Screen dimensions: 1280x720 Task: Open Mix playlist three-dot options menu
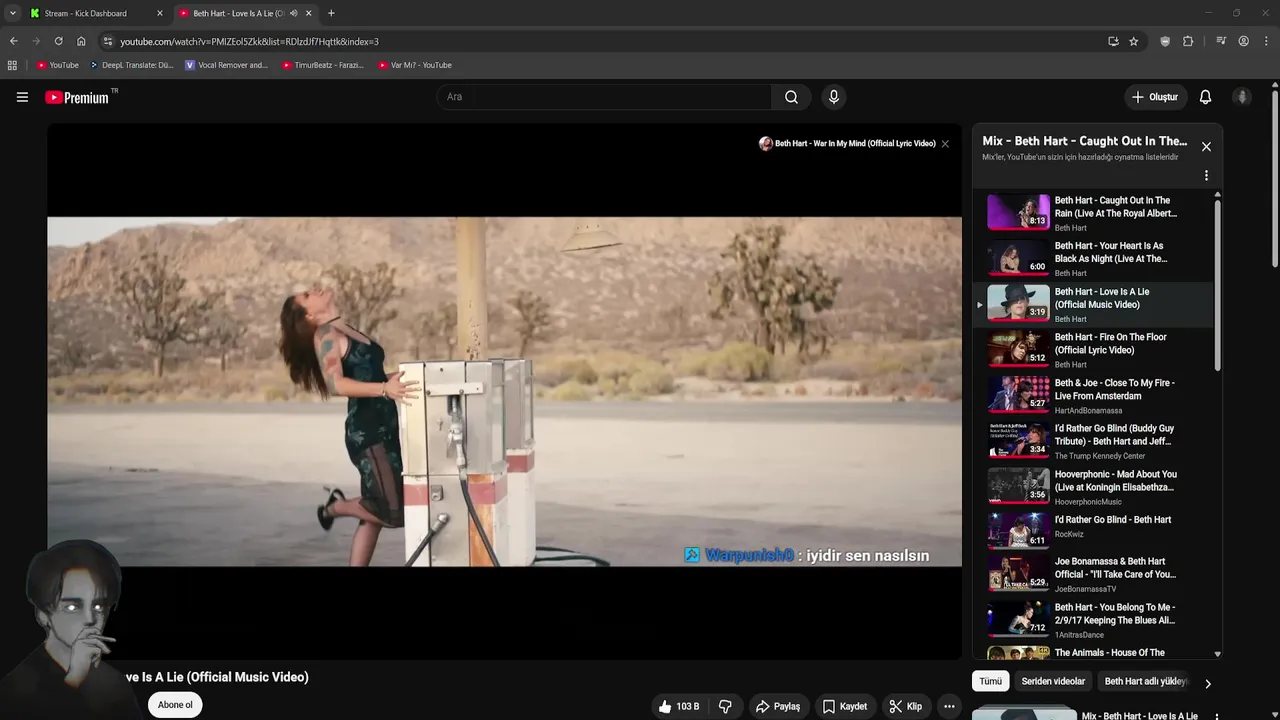(1206, 175)
